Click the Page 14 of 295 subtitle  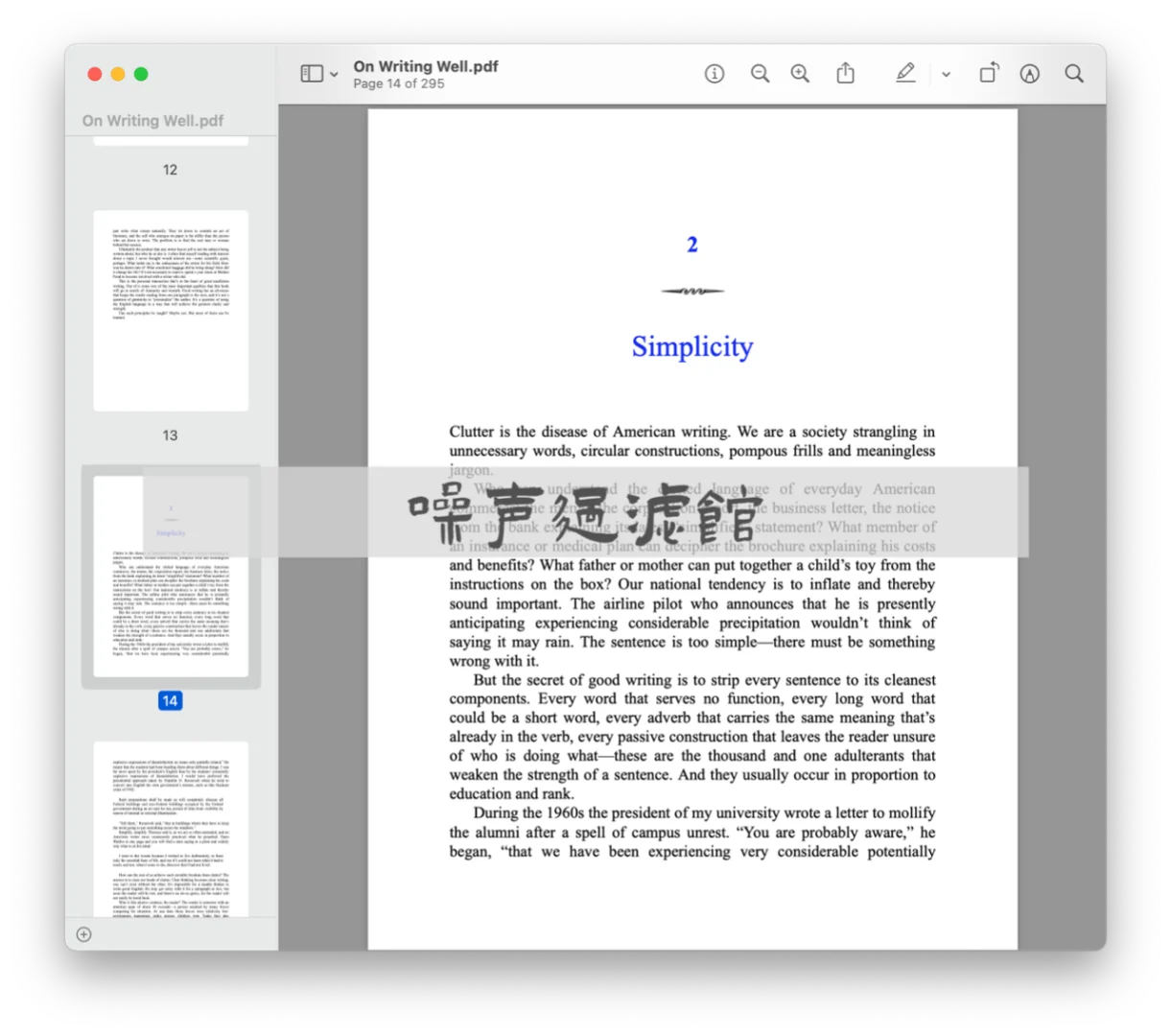tap(399, 84)
